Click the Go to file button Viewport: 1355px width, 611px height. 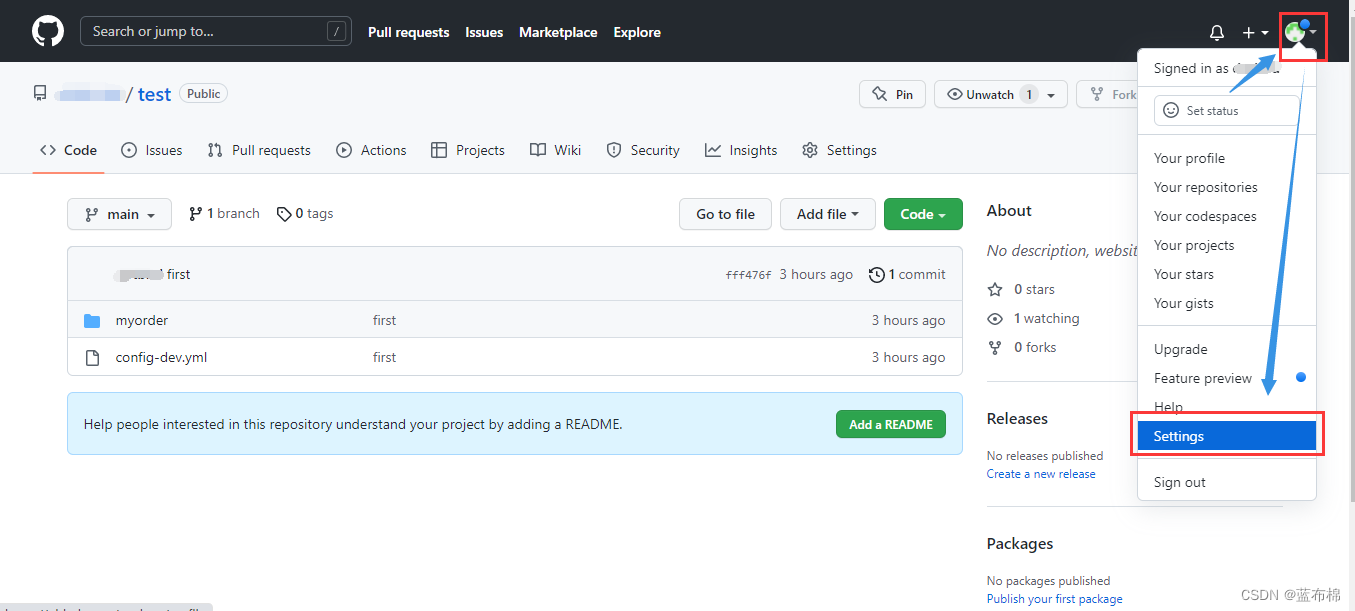tap(725, 214)
